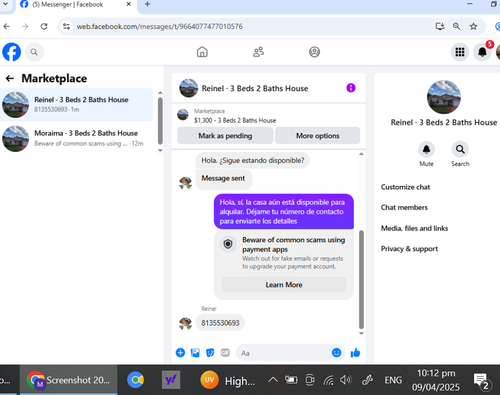Click Mark as pending button
This screenshot has width=500, height=395.
tap(225, 136)
